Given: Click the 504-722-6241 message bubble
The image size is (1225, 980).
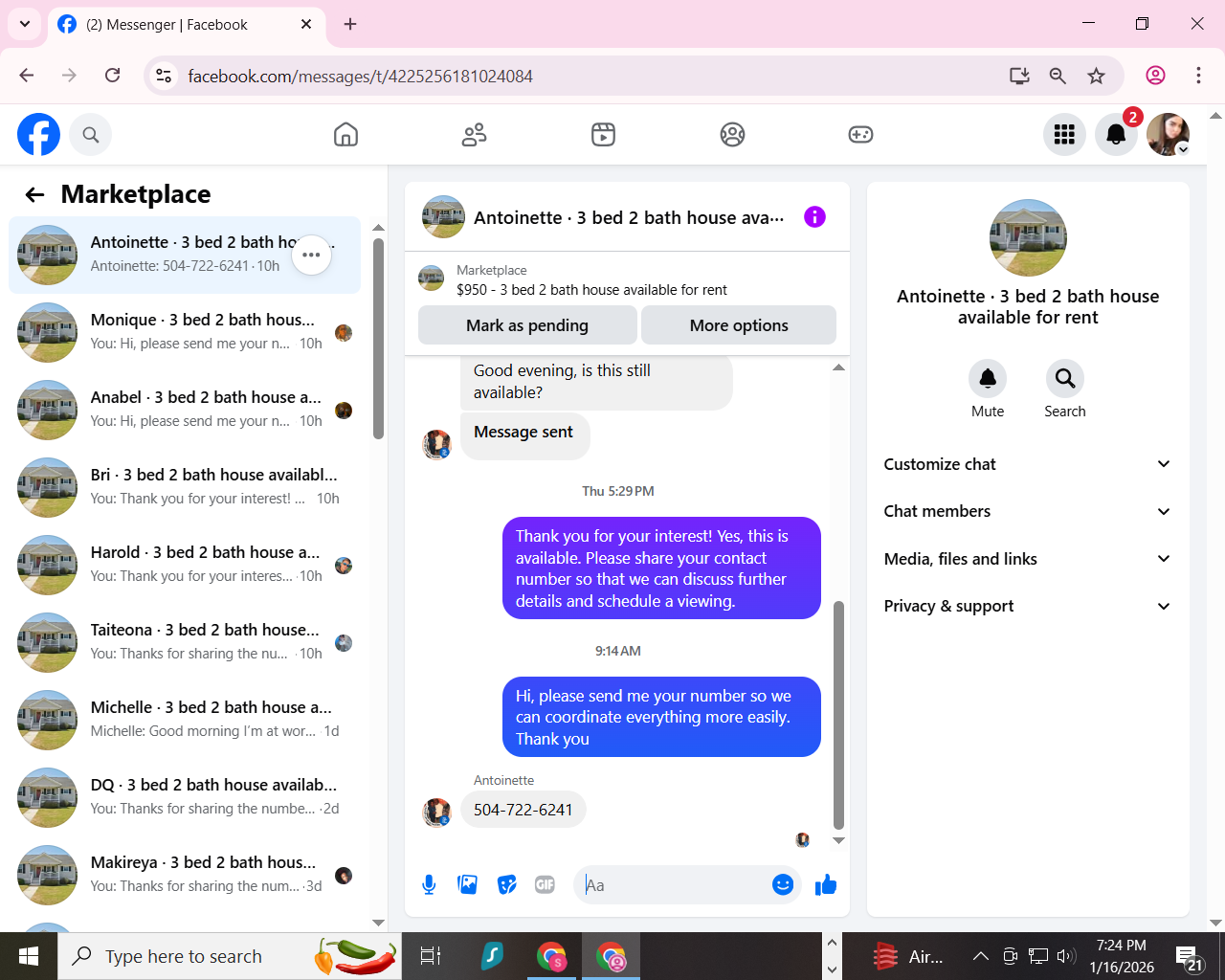Looking at the screenshot, I should pyautogui.click(x=523, y=810).
